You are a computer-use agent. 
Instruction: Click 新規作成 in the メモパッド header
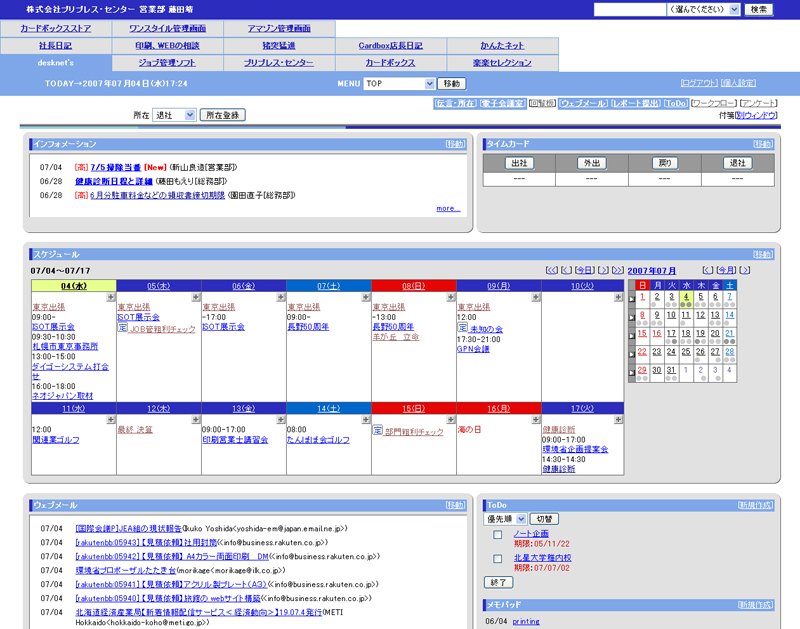pos(756,605)
